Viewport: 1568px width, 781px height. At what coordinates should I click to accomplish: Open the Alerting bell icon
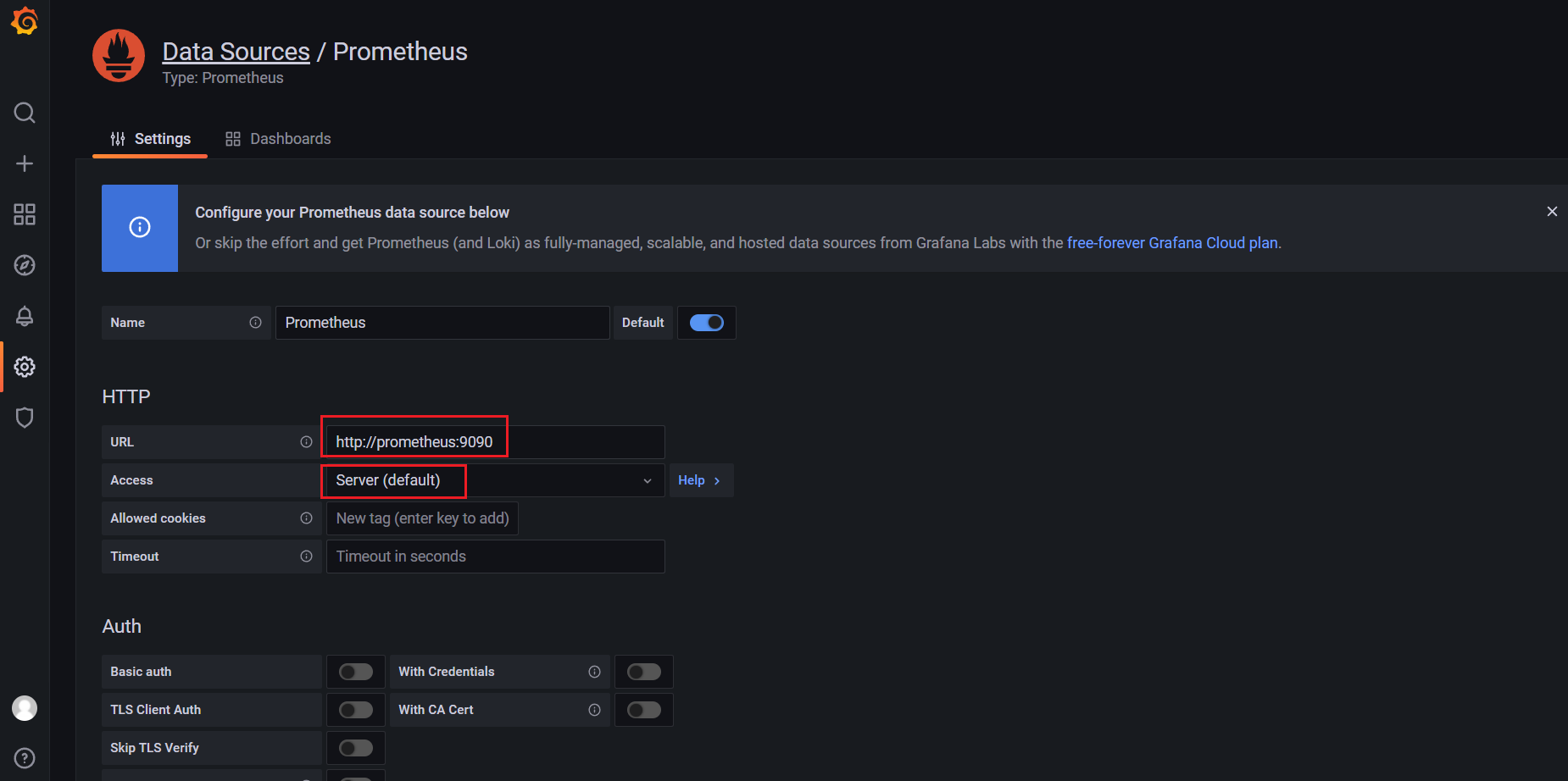(x=25, y=316)
